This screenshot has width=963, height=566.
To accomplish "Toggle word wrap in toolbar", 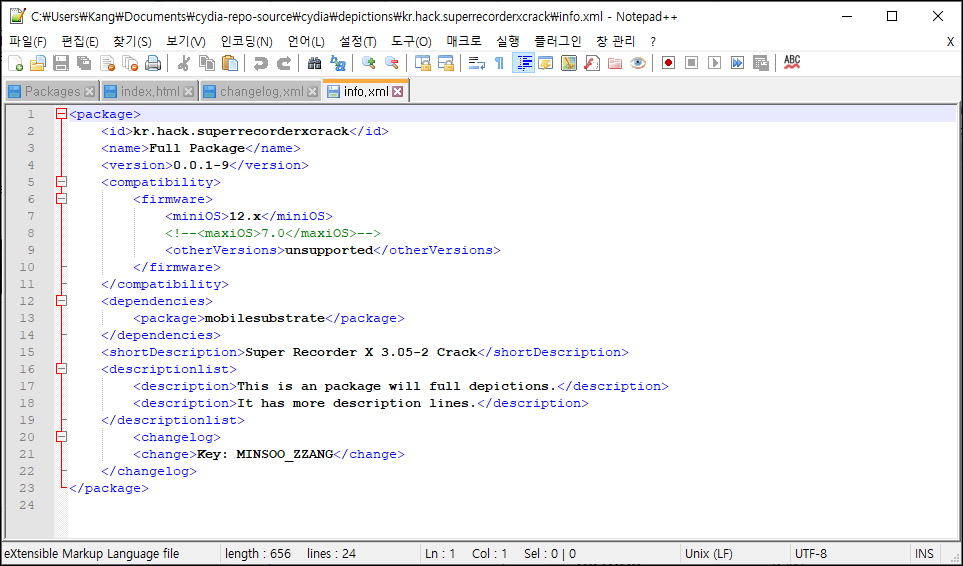I will click(477, 63).
